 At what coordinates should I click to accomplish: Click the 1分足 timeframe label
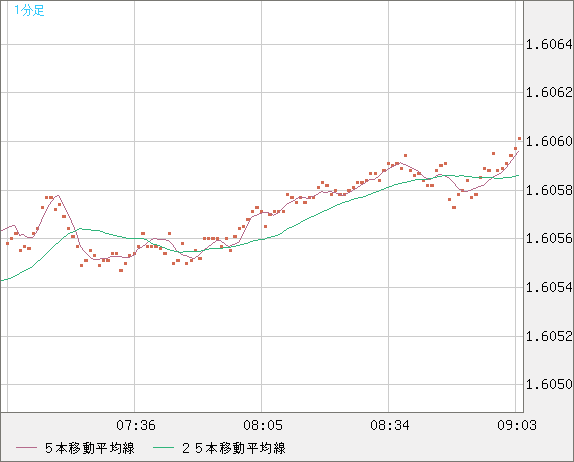[x=29, y=10]
